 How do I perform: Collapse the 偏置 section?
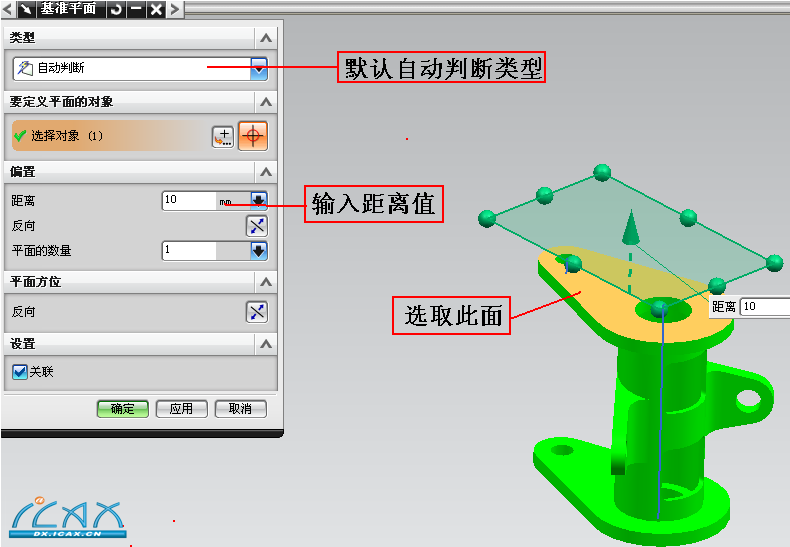266,172
